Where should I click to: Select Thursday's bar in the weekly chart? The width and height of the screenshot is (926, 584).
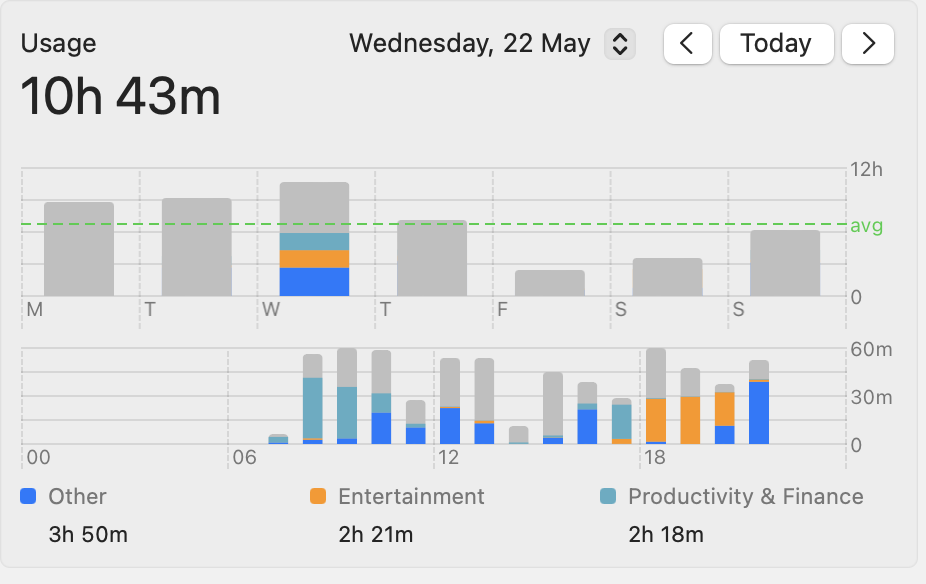coord(432,258)
